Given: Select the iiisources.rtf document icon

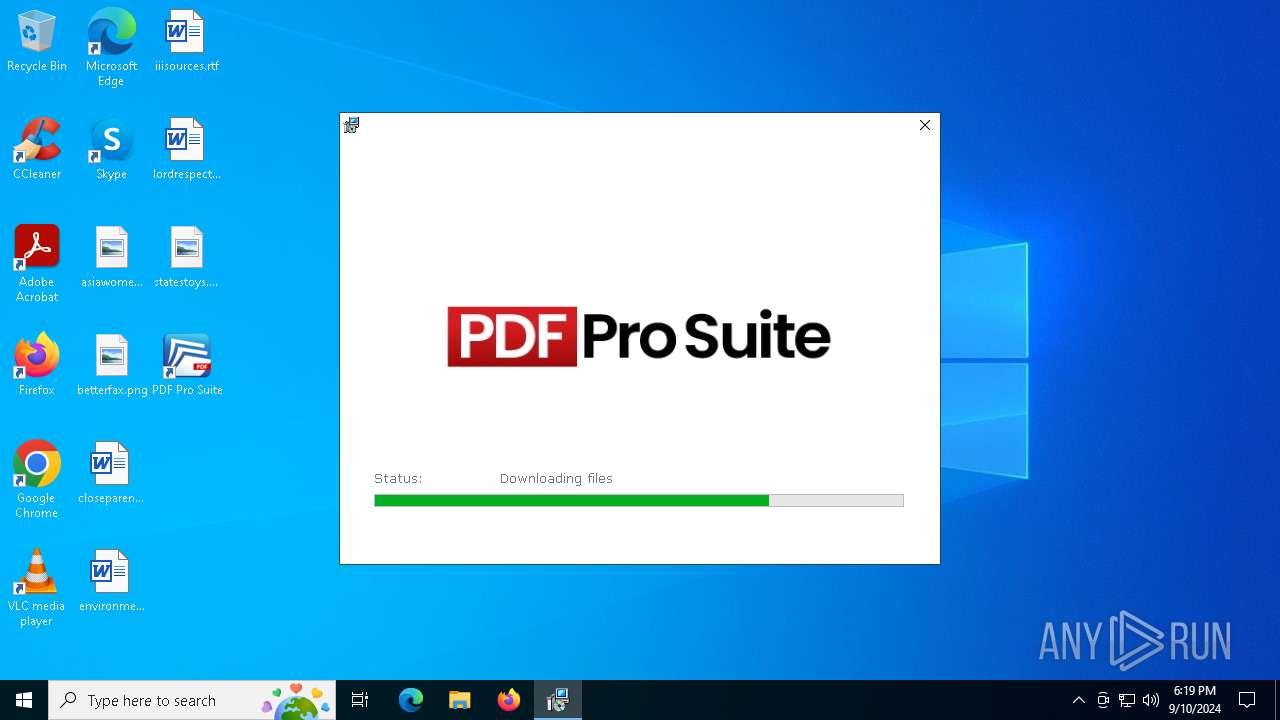Looking at the screenshot, I should (x=186, y=41).
